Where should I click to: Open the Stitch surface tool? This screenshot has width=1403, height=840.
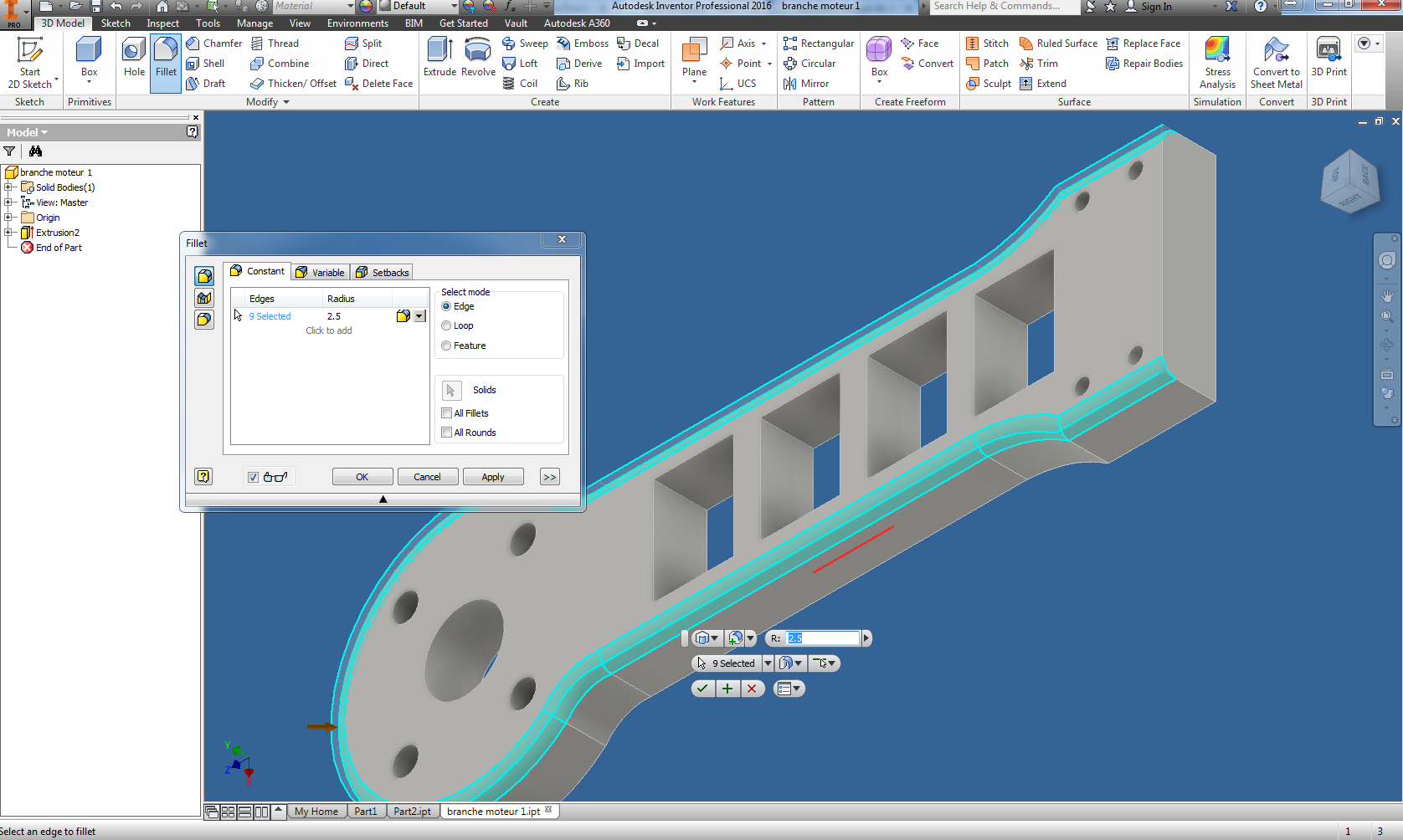click(x=987, y=44)
